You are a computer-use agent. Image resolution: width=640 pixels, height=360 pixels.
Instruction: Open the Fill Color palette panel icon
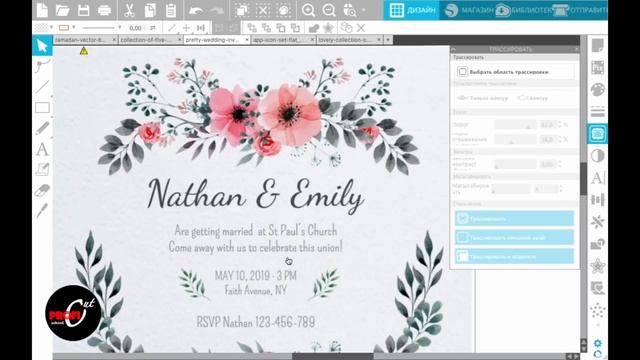click(598, 90)
